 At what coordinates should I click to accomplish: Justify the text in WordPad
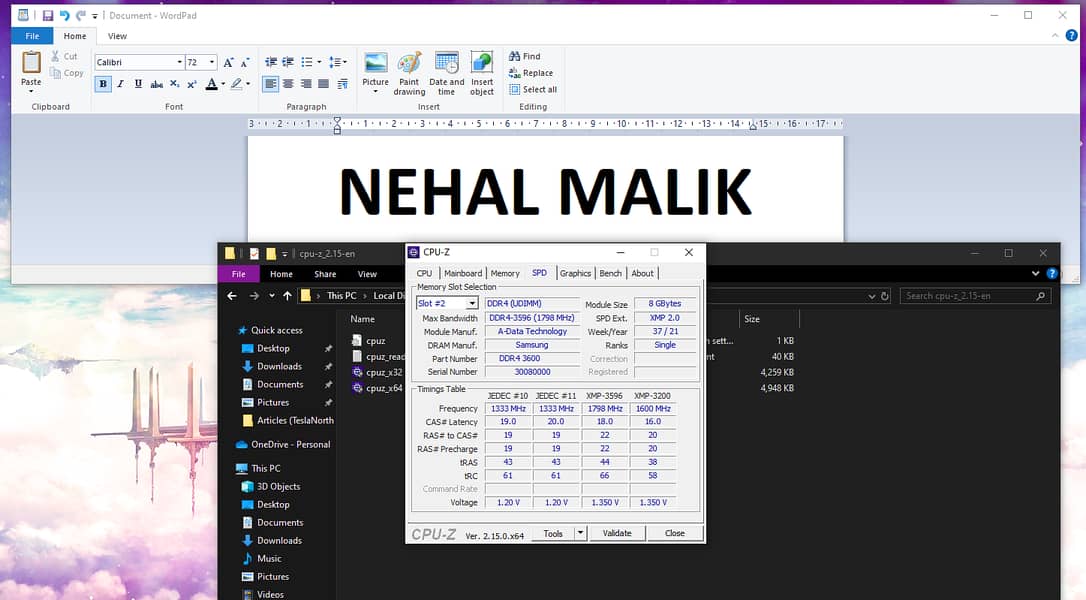pos(323,84)
